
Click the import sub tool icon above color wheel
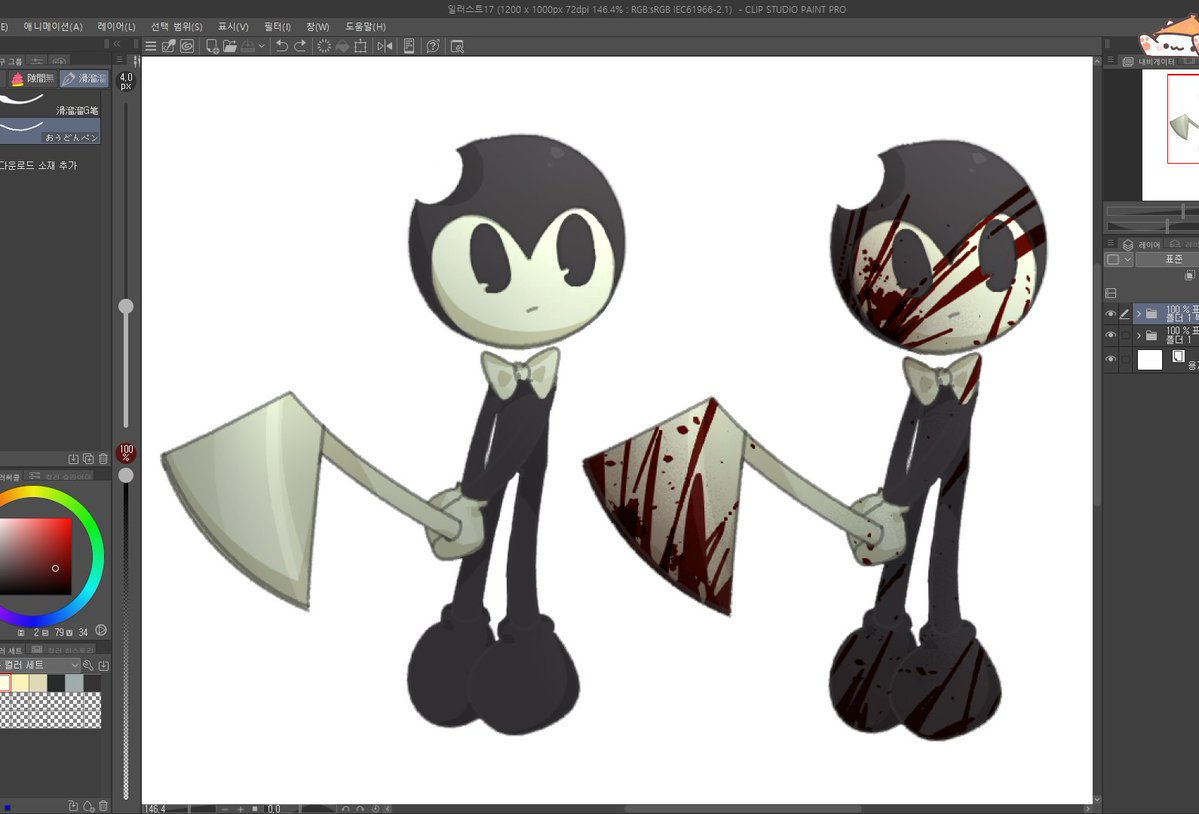(73, 459)
